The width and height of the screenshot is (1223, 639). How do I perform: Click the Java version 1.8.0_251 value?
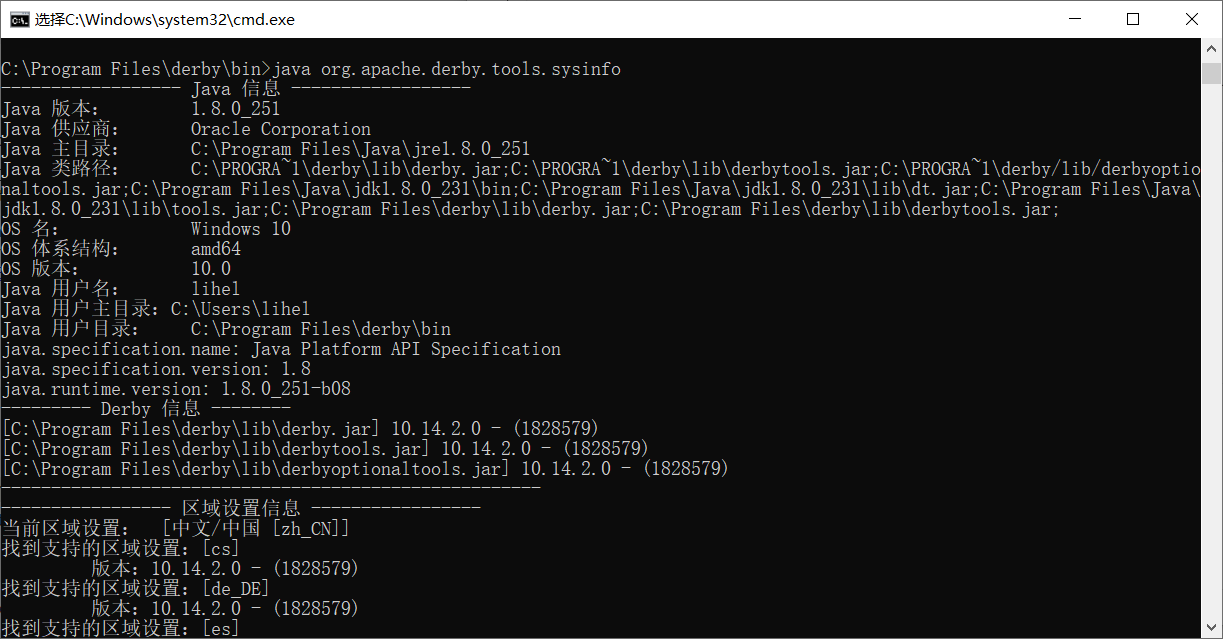[236, 109]
